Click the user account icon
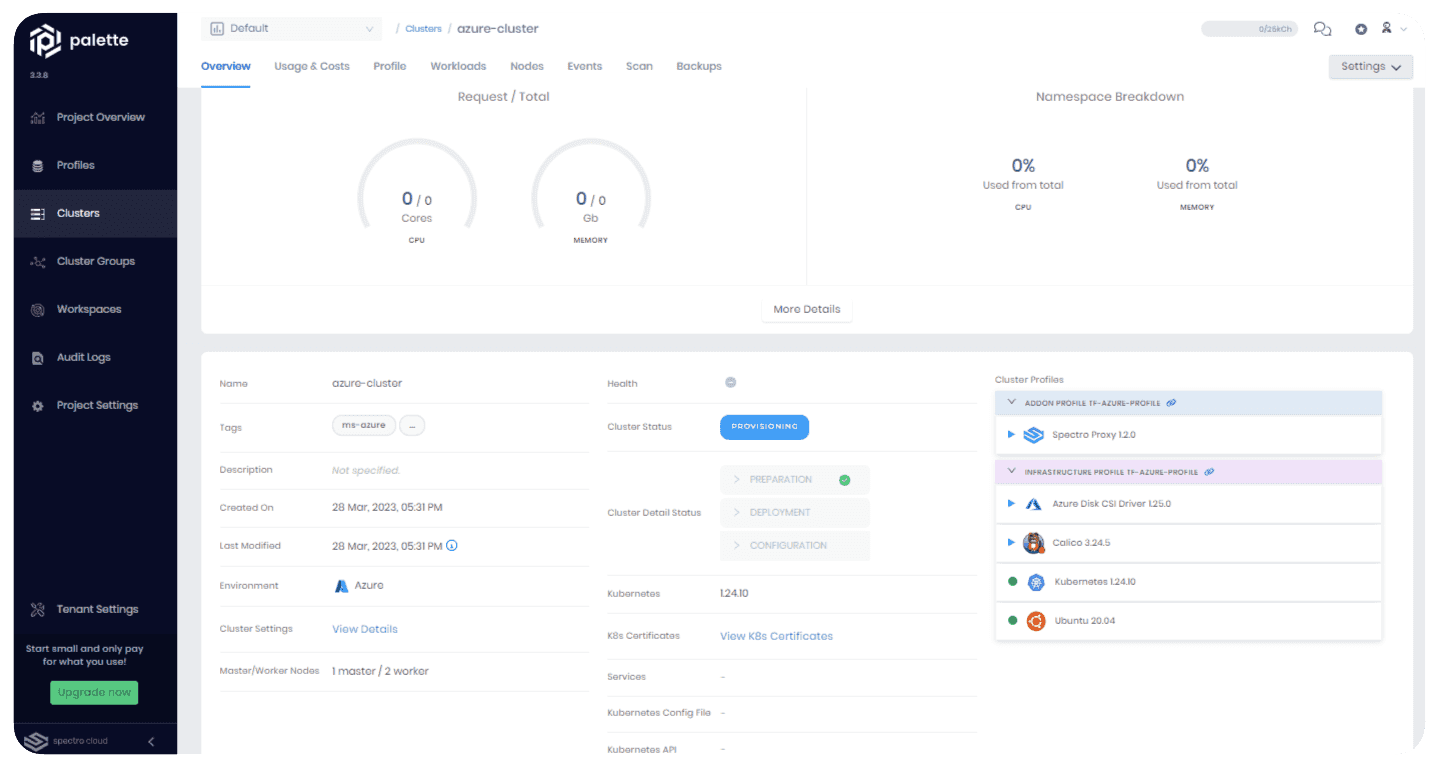Viewport: 1438px width, 768px height. (1387, 28)
